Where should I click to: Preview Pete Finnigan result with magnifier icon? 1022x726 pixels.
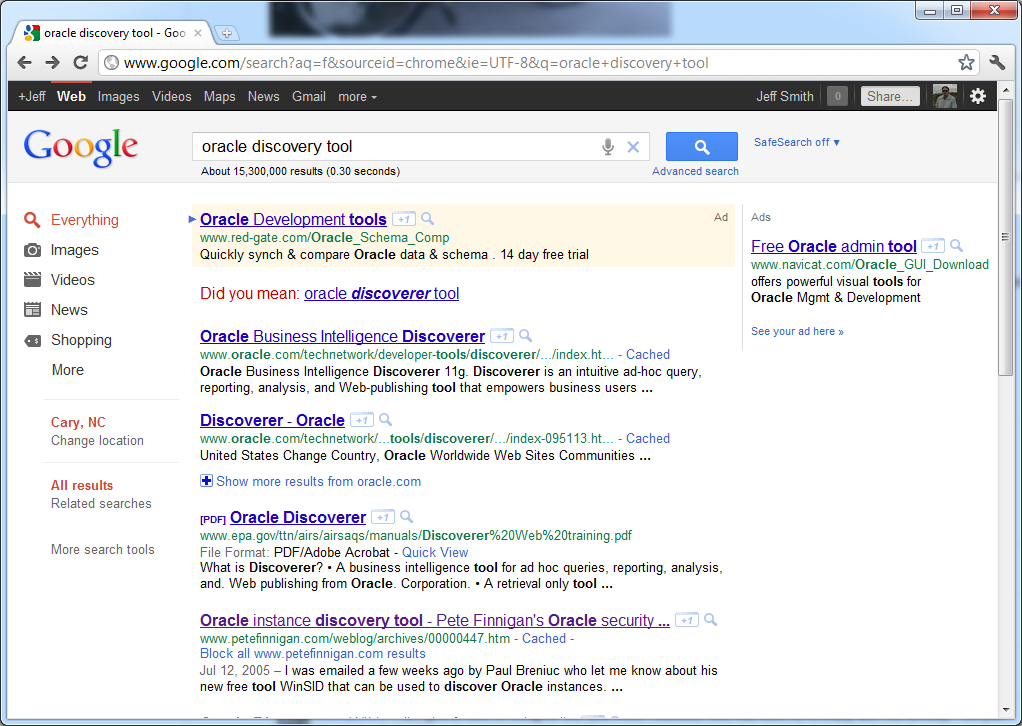[710, 620]
